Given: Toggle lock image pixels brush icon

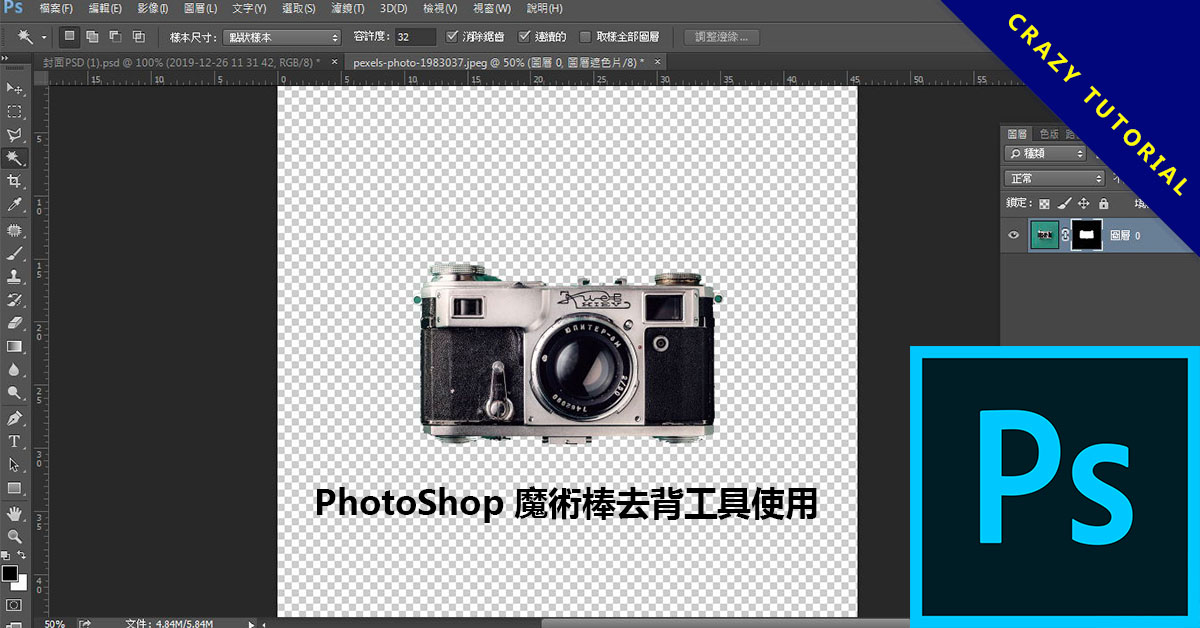Looking at the screenshot, I should pos(1065,202).
